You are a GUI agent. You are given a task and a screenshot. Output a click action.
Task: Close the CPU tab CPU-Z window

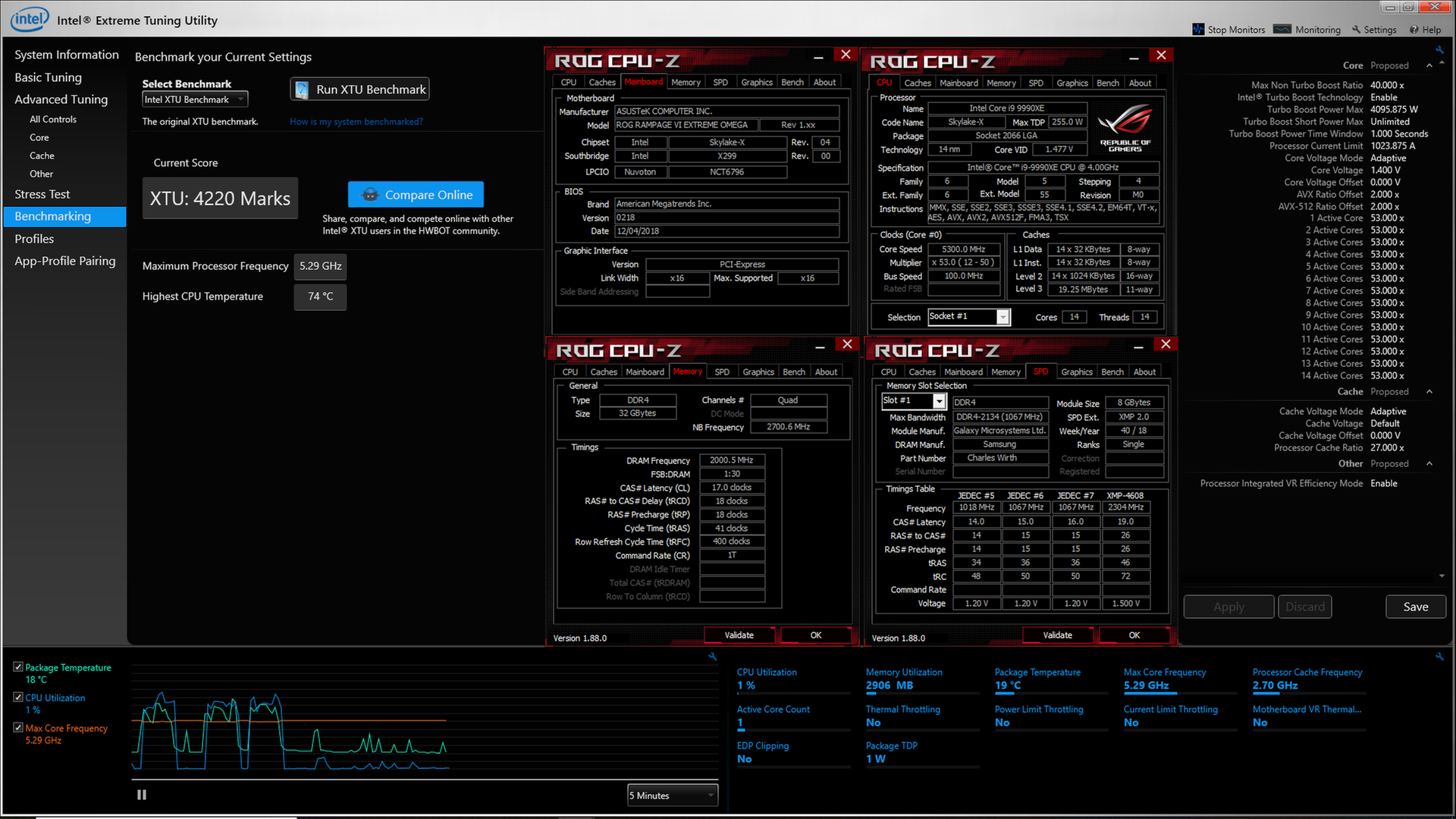1161,55
